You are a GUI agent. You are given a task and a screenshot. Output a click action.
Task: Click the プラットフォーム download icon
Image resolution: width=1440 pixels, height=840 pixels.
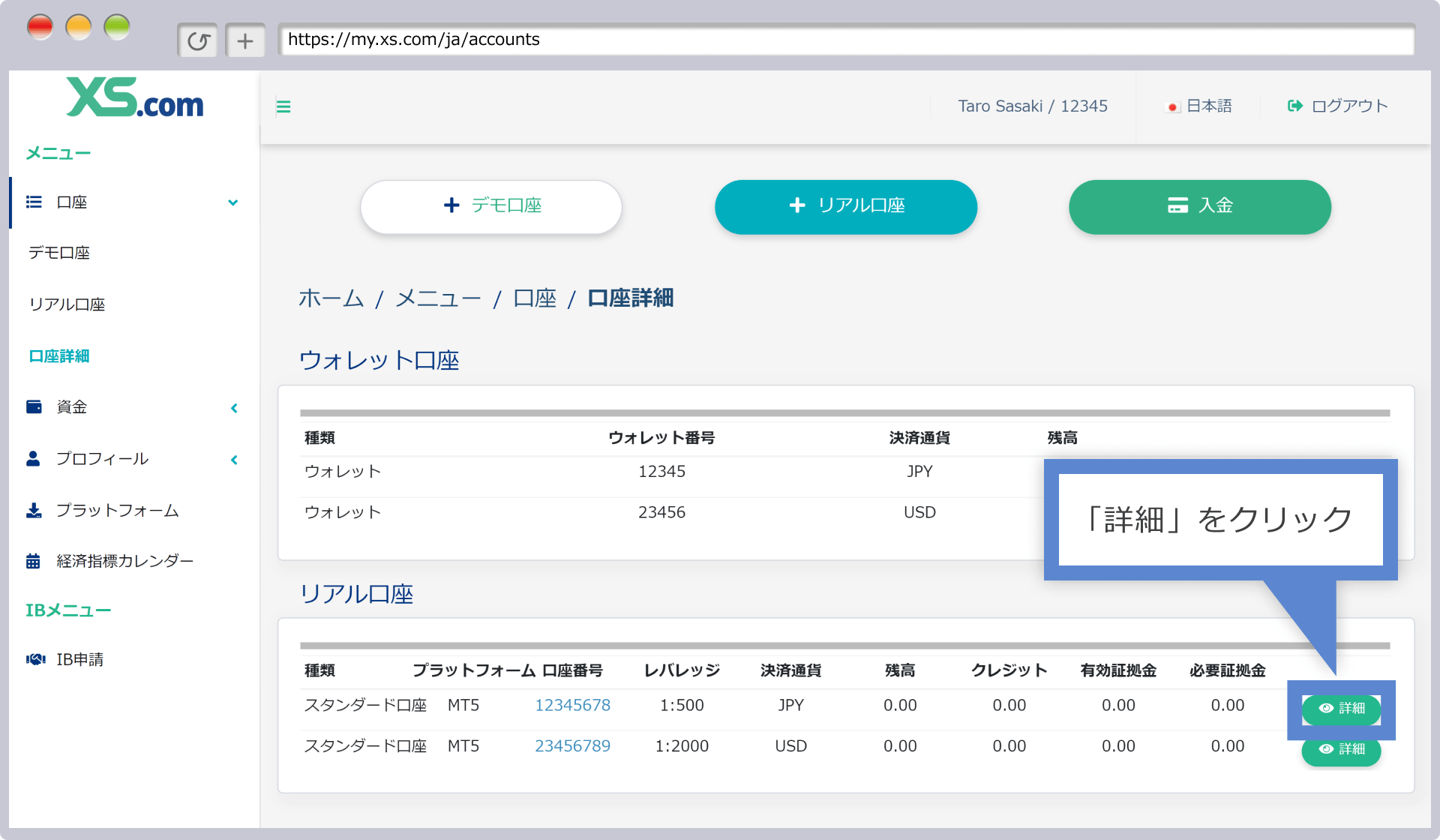point(34,510)
